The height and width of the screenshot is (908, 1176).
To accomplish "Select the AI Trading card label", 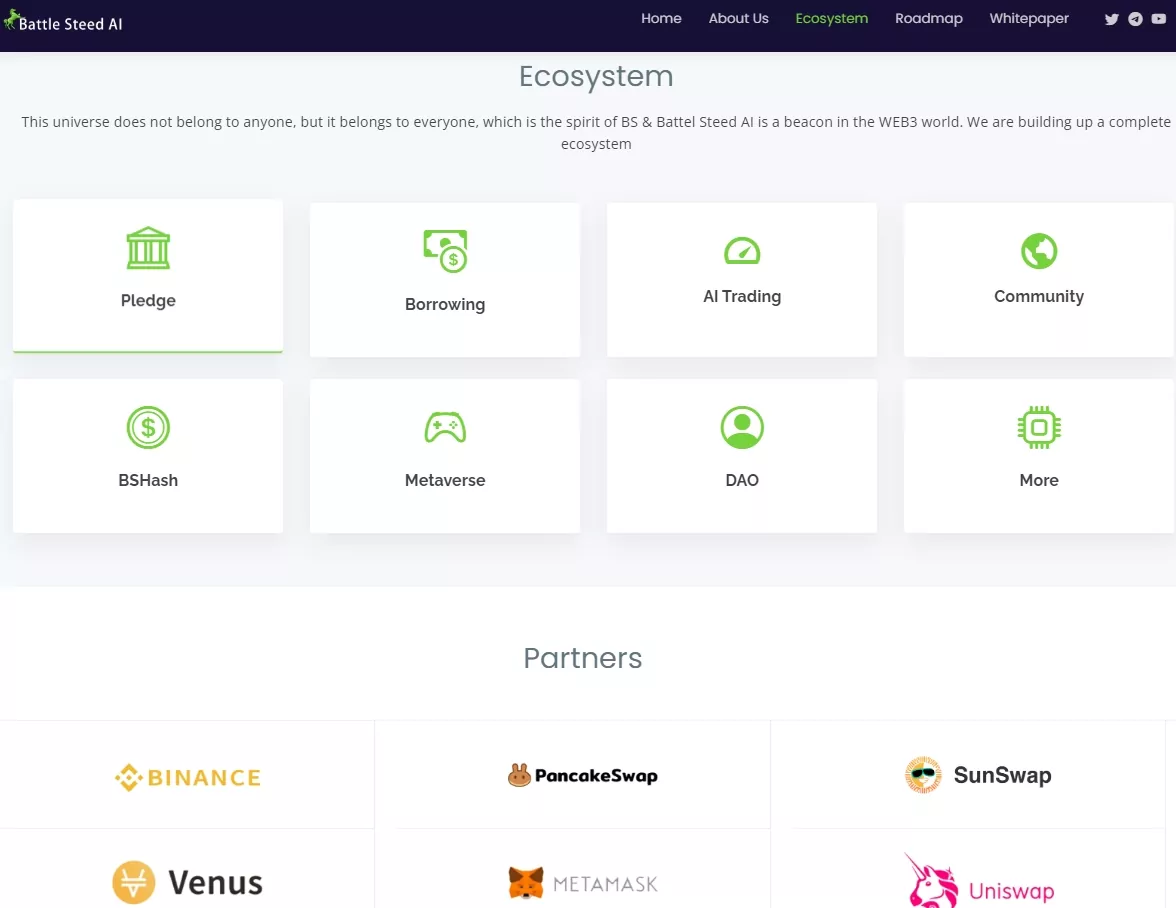I will tap(742, 296).
